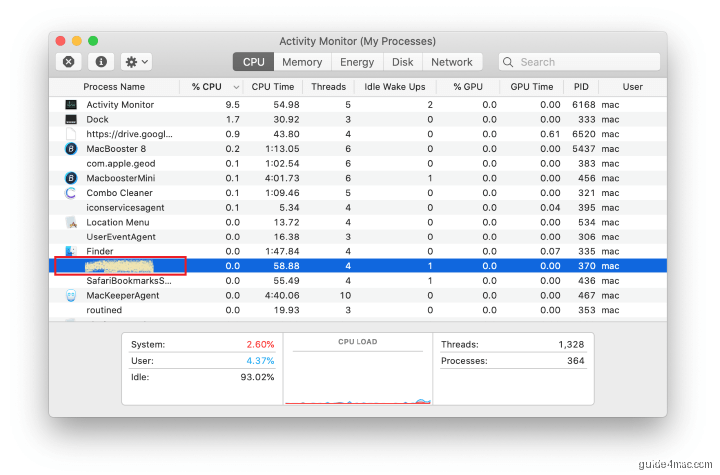Select the MacKeeperAgent process name

click(x=123, y=295)
